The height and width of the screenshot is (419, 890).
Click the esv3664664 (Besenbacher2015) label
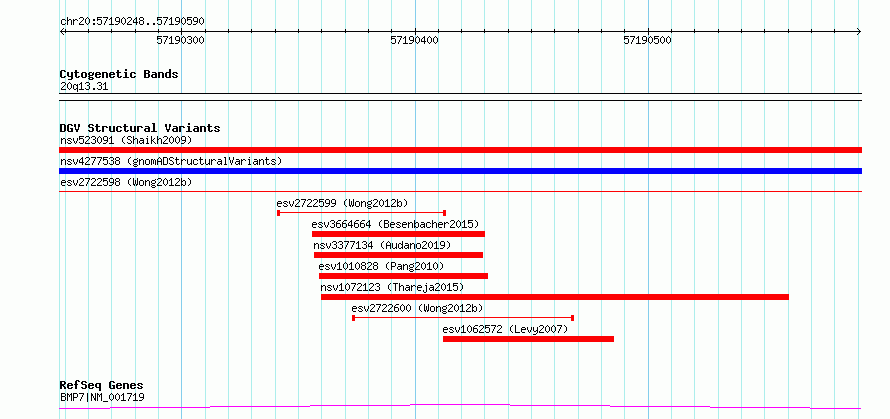(x=395, y=224)
